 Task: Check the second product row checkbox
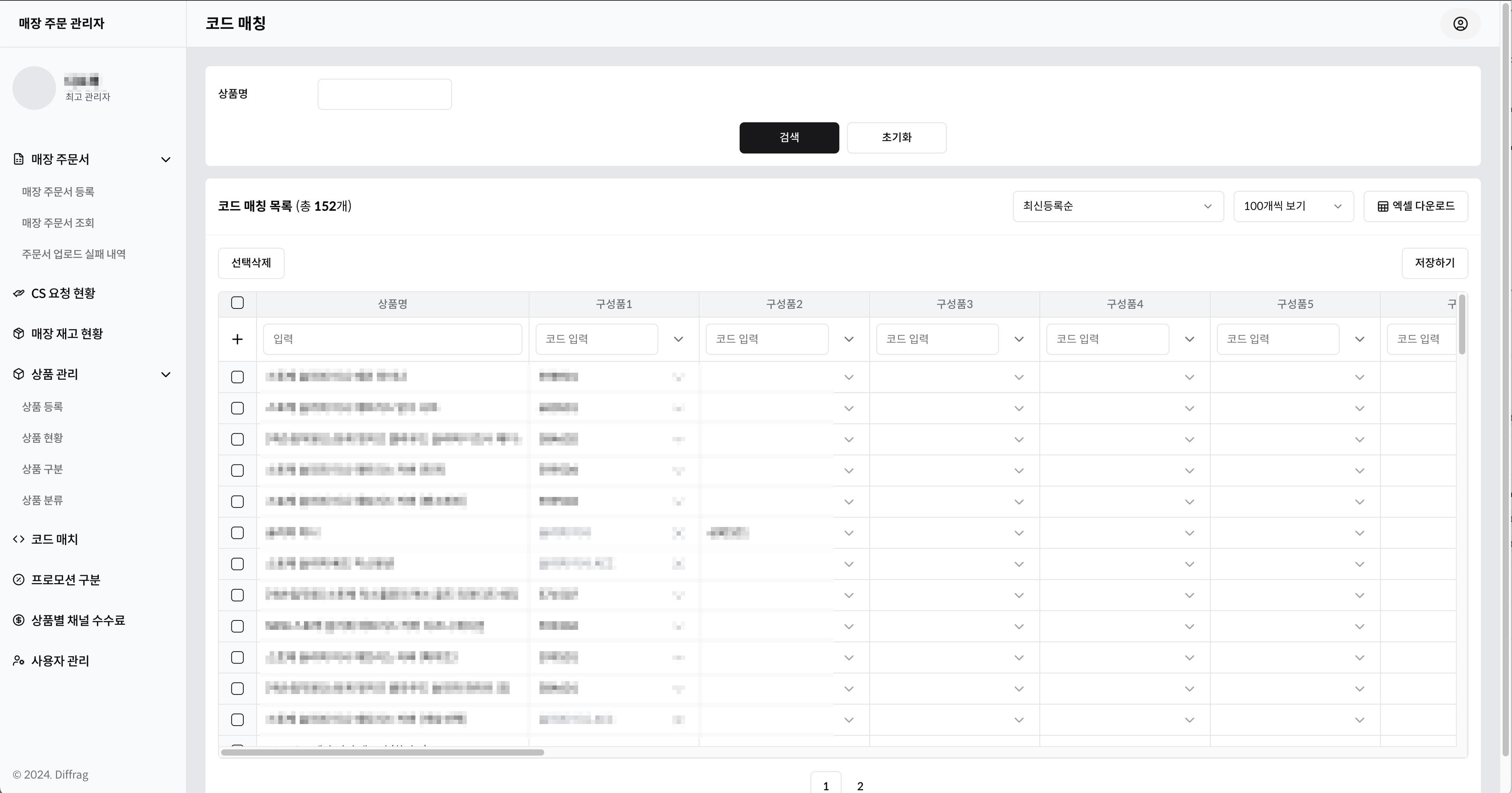click(x=237, y=408)
